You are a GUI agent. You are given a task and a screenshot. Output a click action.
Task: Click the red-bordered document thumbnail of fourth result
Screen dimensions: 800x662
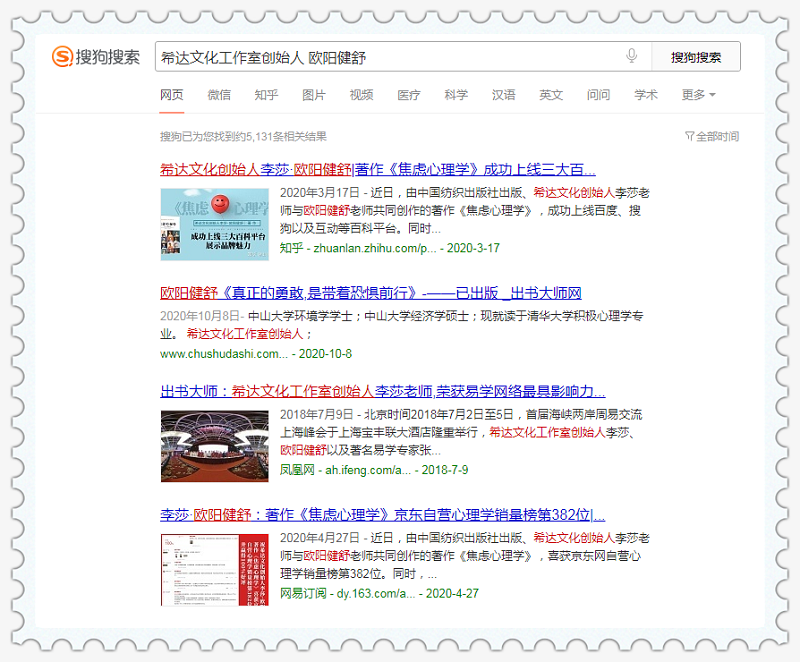pos(214,569)
